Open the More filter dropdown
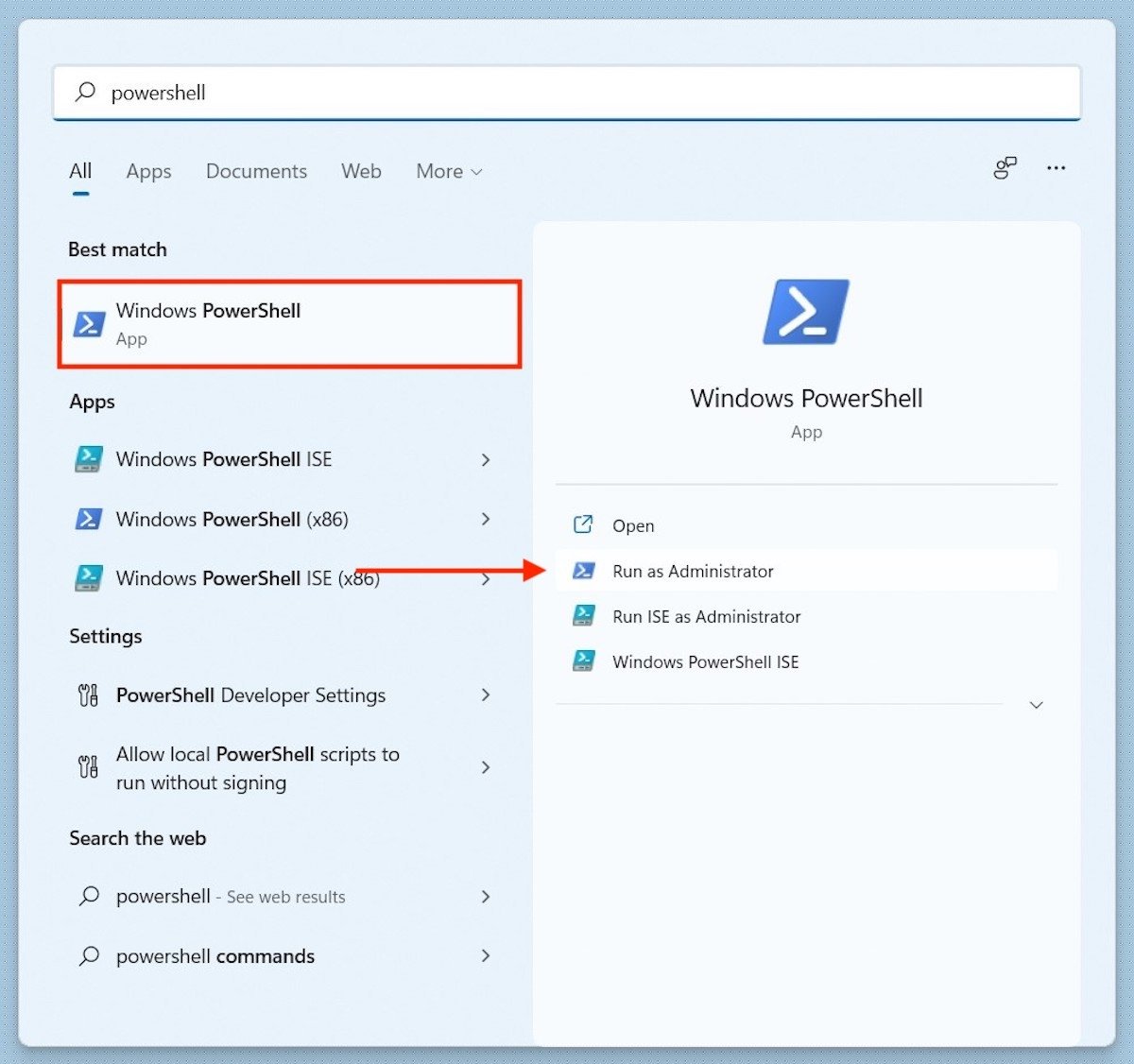Viewport: 1134px width, 1064px height. (x=450, y=171)
